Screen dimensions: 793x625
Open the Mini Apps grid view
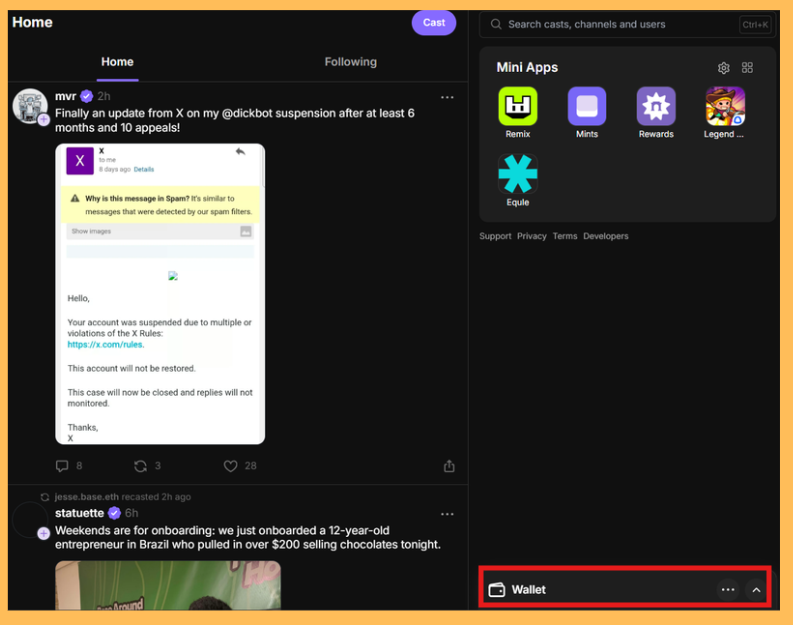747,68
